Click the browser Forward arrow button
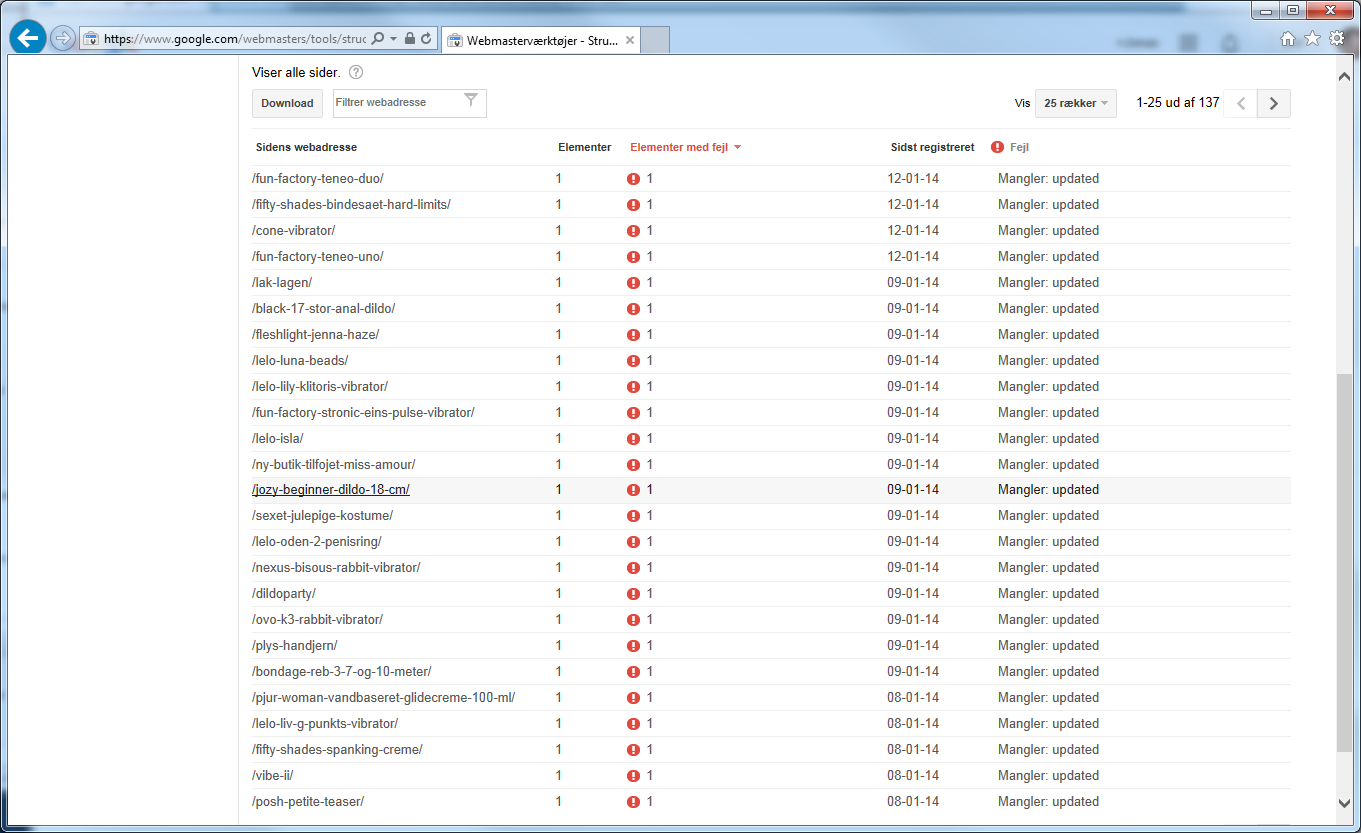 click(63, 39)
